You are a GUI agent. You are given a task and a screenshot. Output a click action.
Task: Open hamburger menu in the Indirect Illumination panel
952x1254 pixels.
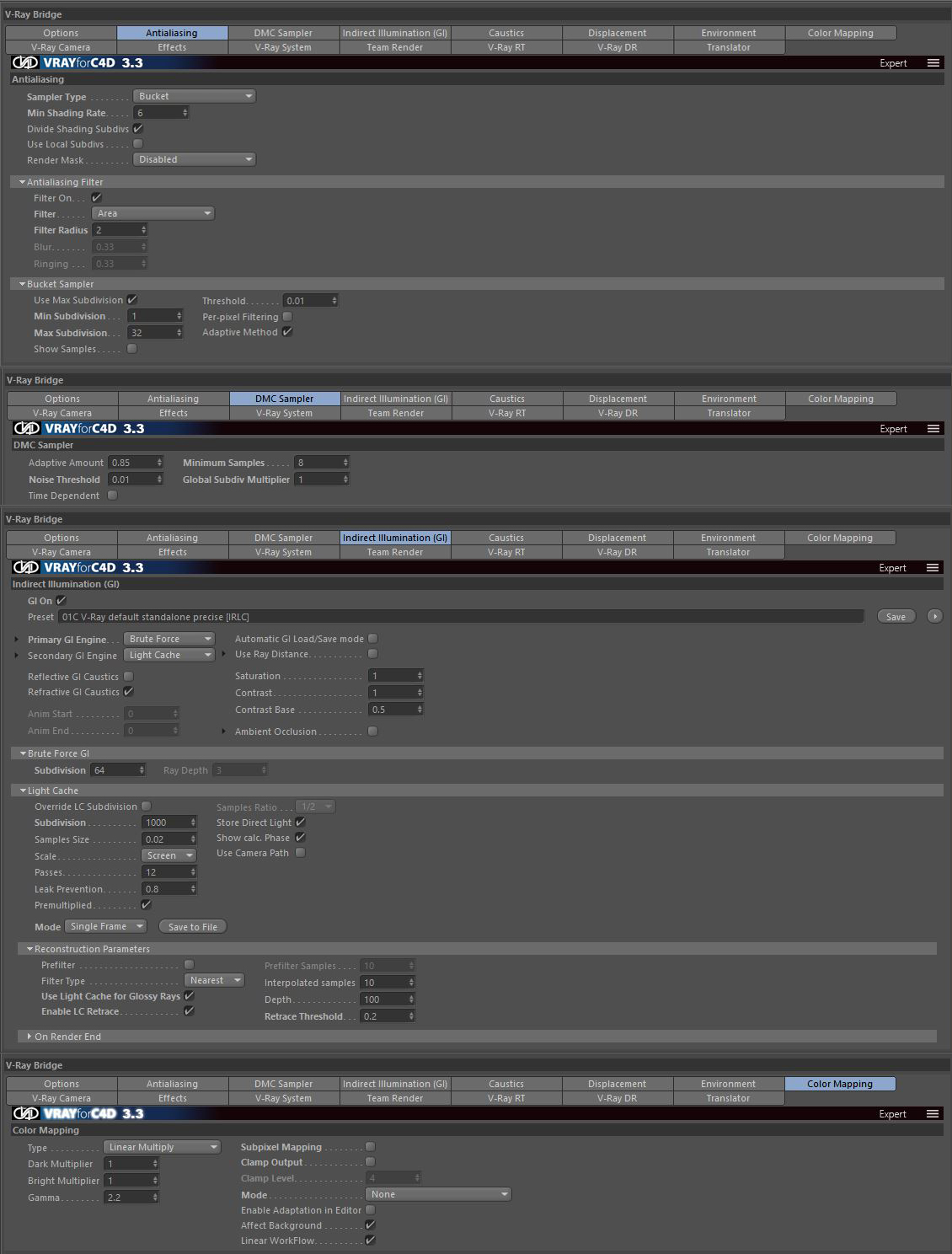(x=933, y=568)
